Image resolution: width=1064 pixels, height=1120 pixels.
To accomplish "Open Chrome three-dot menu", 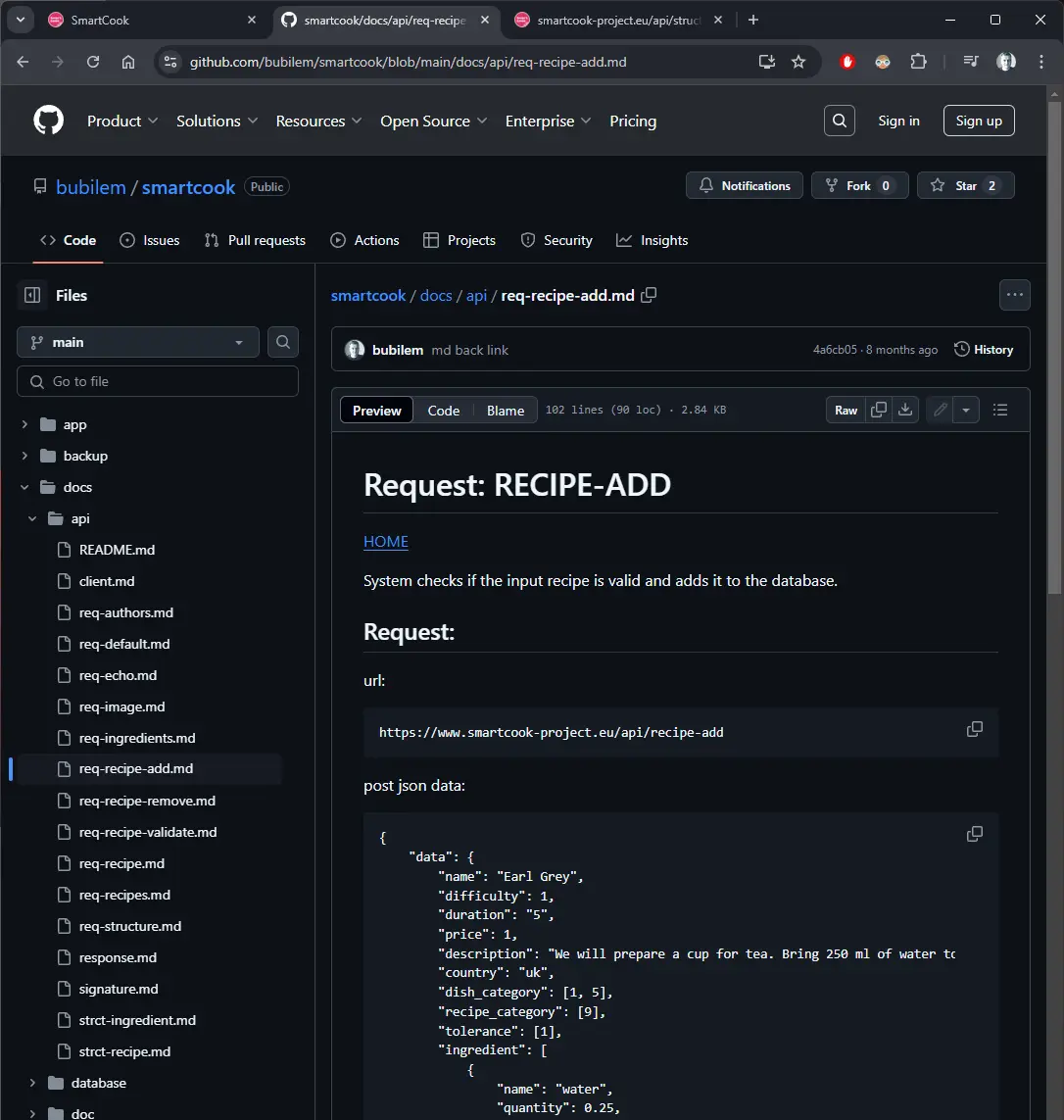I will click(x=1041, y=62).
